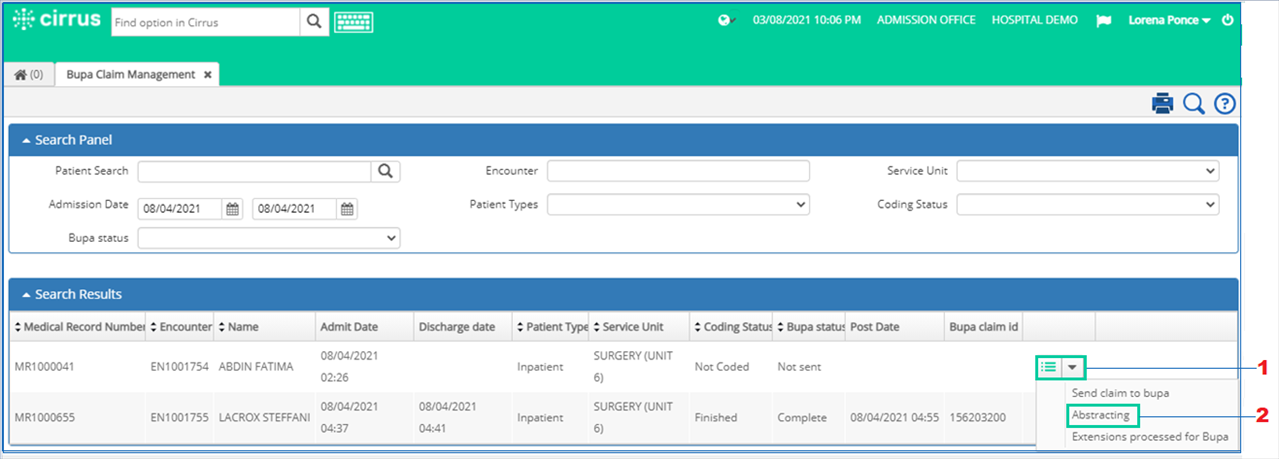Screen dimensions: 1279x459
Task: Expand the Patient Types dropdown
Action: click(678, 204)
